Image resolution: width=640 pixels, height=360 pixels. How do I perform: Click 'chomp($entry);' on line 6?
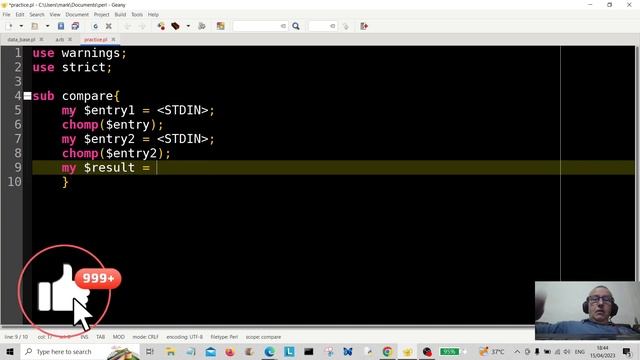[112, 124]
